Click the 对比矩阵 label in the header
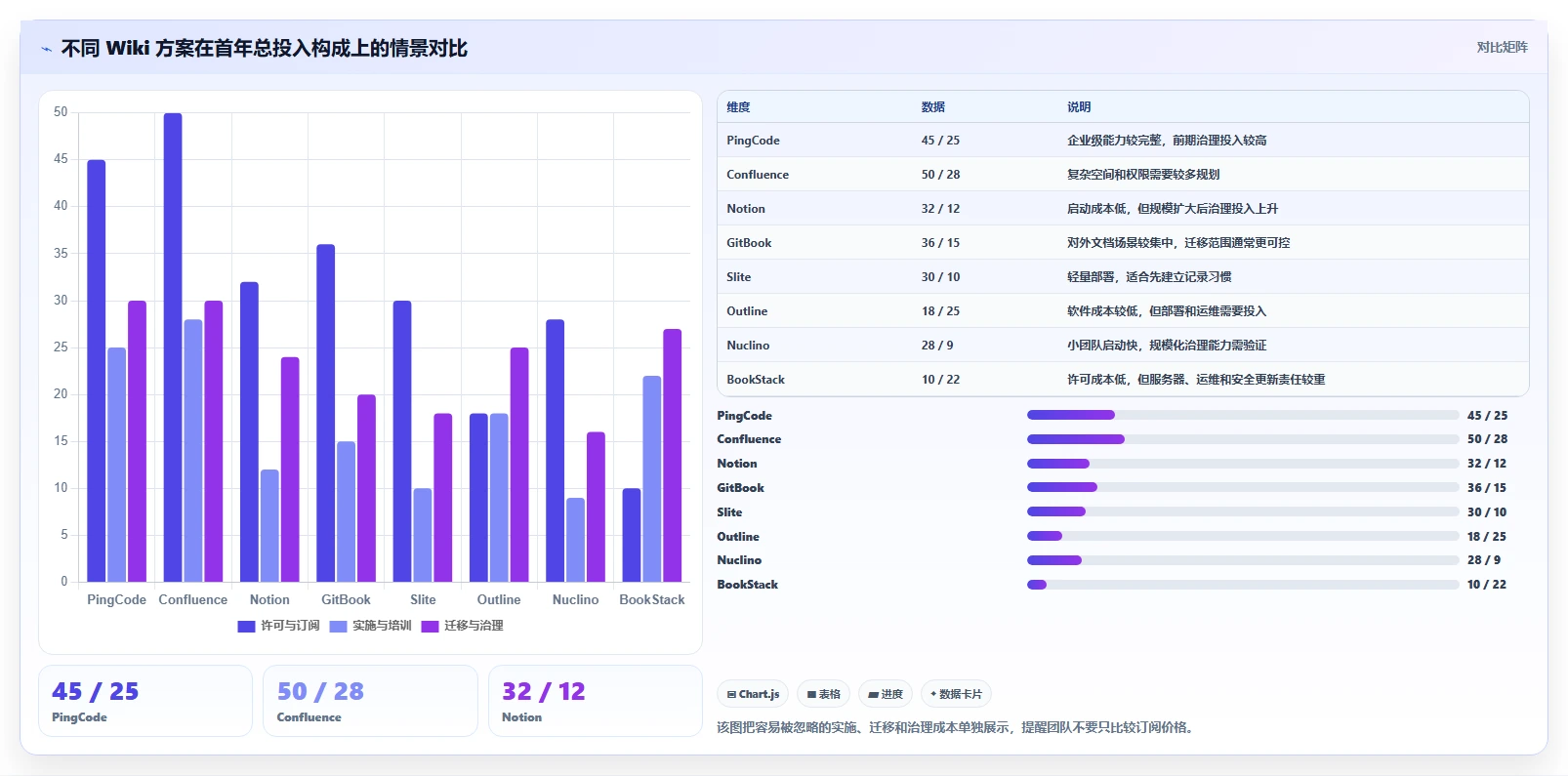This screenshot has height=776, width=1568. click(1502, 47)
